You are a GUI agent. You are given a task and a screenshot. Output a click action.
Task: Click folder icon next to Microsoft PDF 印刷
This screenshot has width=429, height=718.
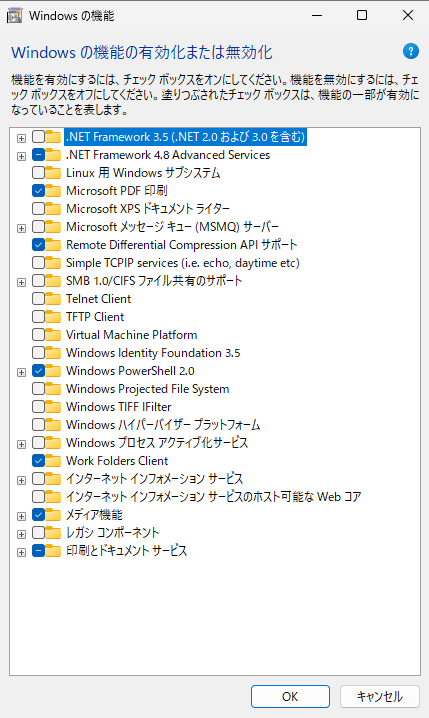point(53,190)
